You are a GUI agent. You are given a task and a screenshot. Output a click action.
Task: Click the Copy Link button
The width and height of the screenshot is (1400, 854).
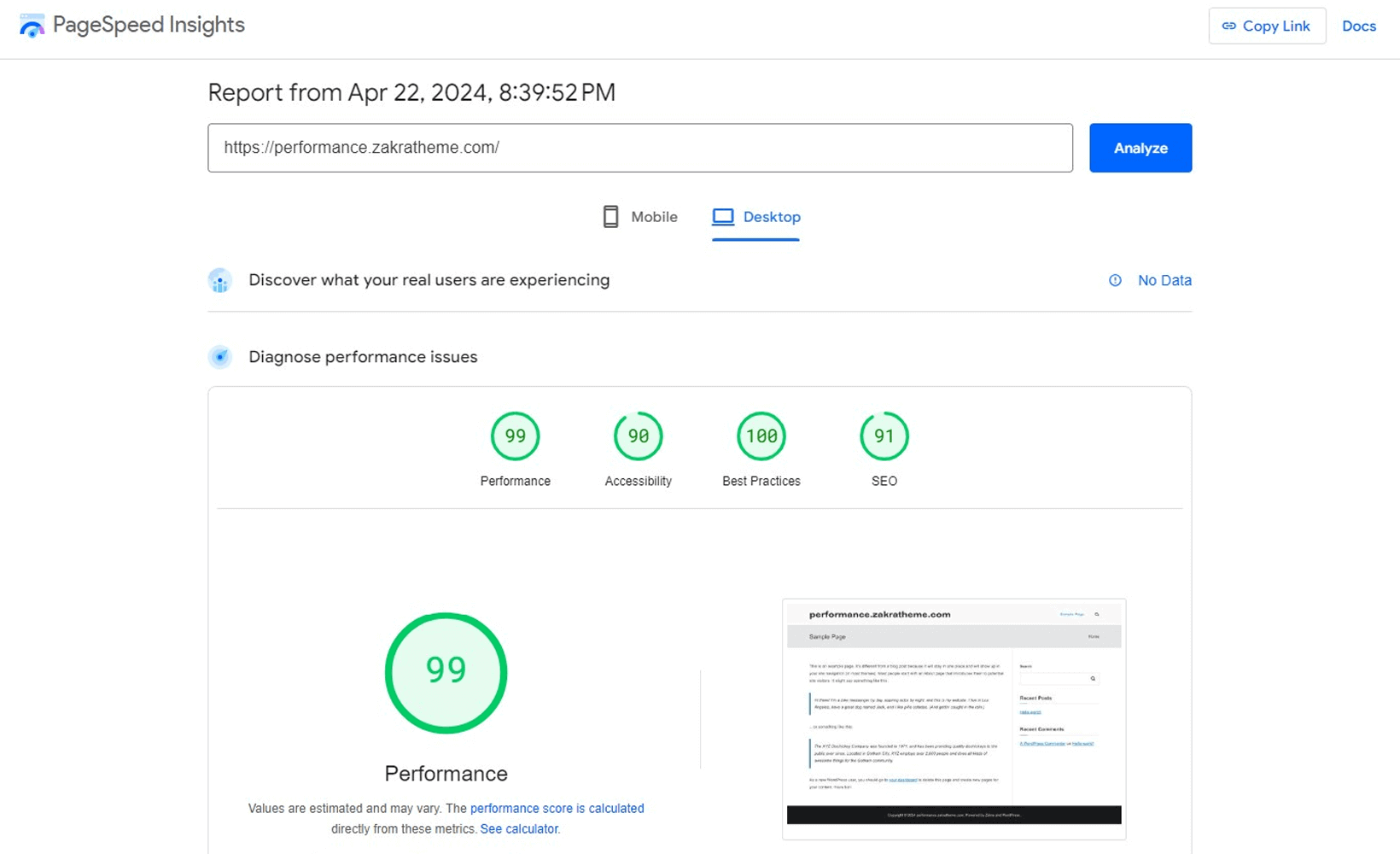pos(1267,26)
